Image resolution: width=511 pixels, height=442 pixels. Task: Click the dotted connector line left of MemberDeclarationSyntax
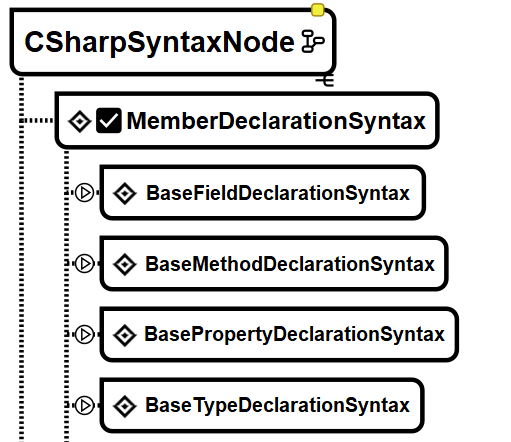pos(37,120)
